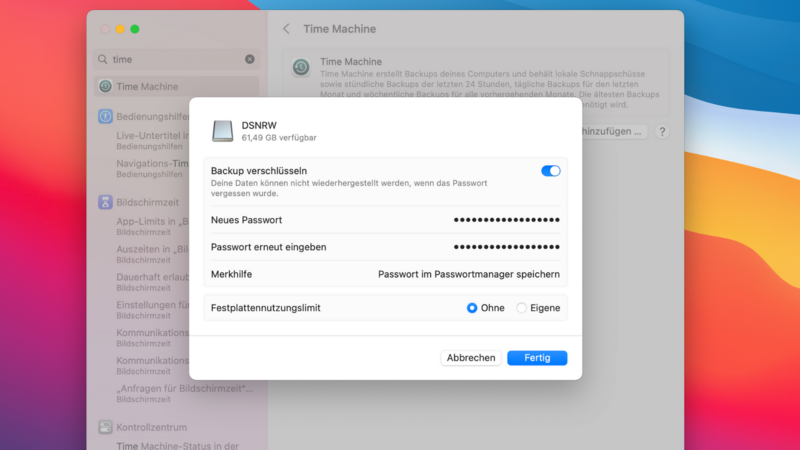This screenshot has width=800, height=450.
Task: Click the DSNRW disk name text
Action: (259, 126)
